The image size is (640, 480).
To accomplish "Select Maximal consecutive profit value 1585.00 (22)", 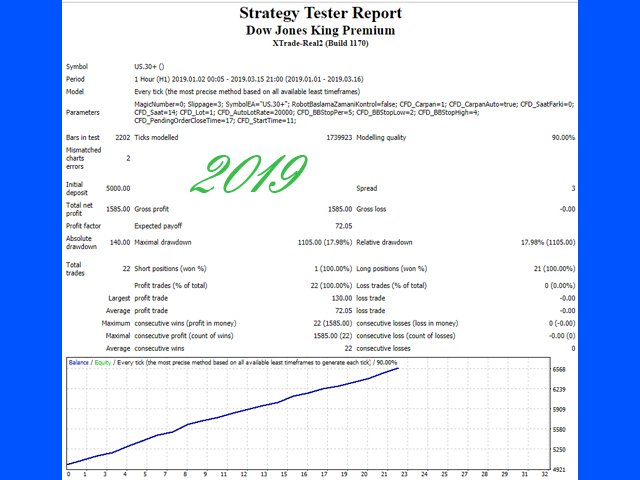I will (x=333, y=336).
